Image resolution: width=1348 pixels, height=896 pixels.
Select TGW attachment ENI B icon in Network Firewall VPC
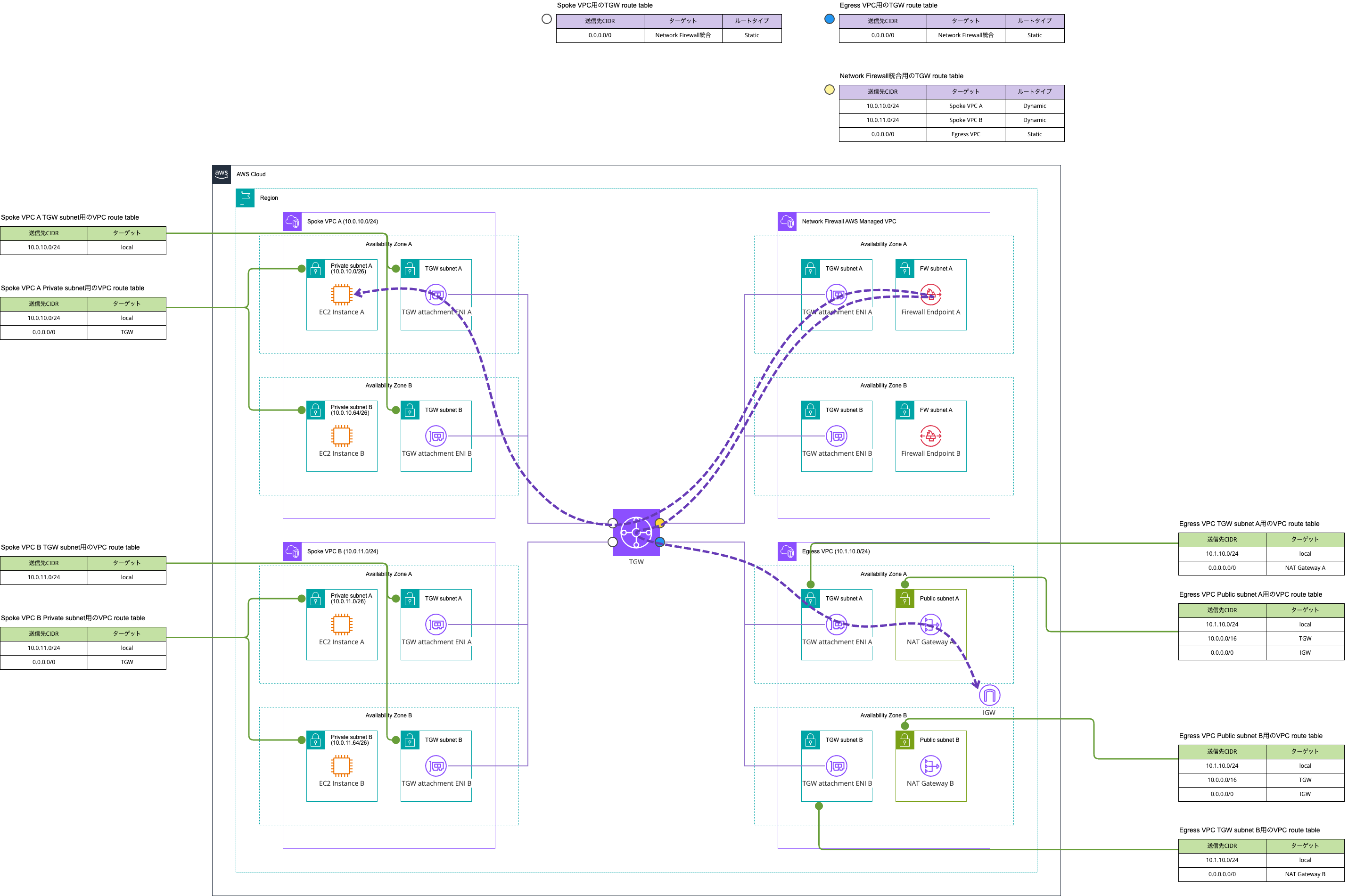[x=837, y=436]
